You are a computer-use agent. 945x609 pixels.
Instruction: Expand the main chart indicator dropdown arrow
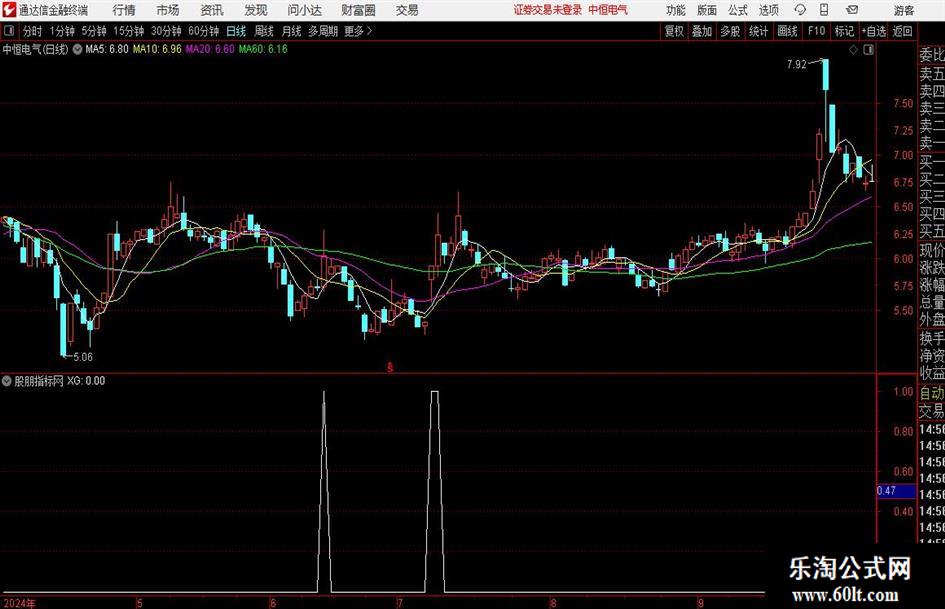[x=77, y=49]
